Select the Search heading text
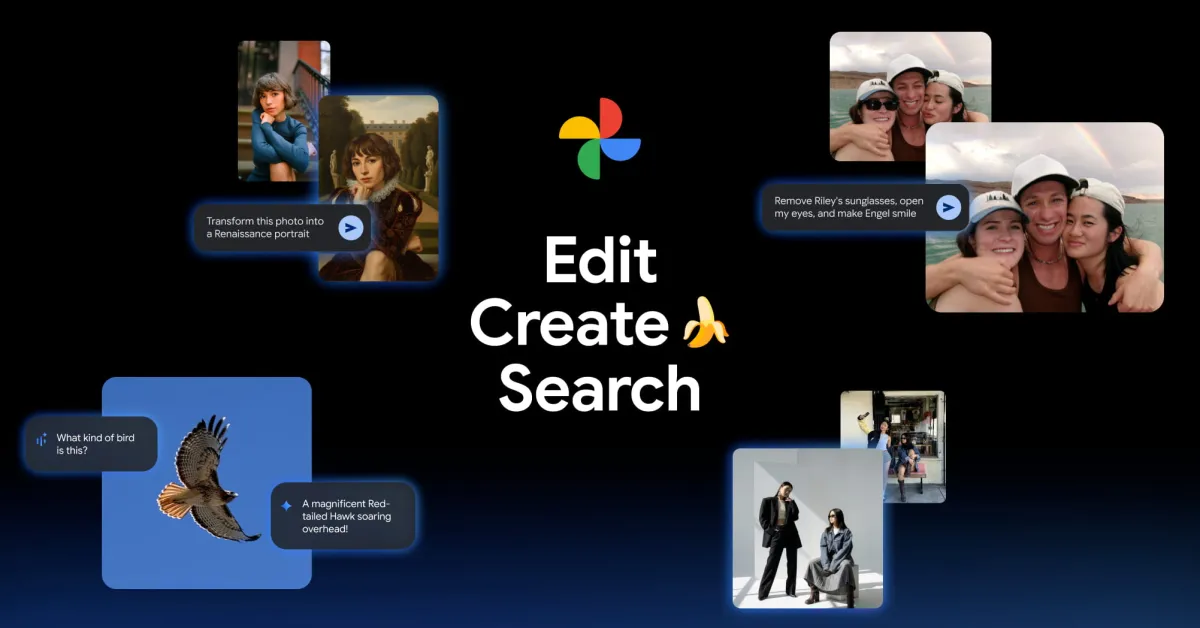This screenshot has width=1200, height=628. click(x=599, y=390)
